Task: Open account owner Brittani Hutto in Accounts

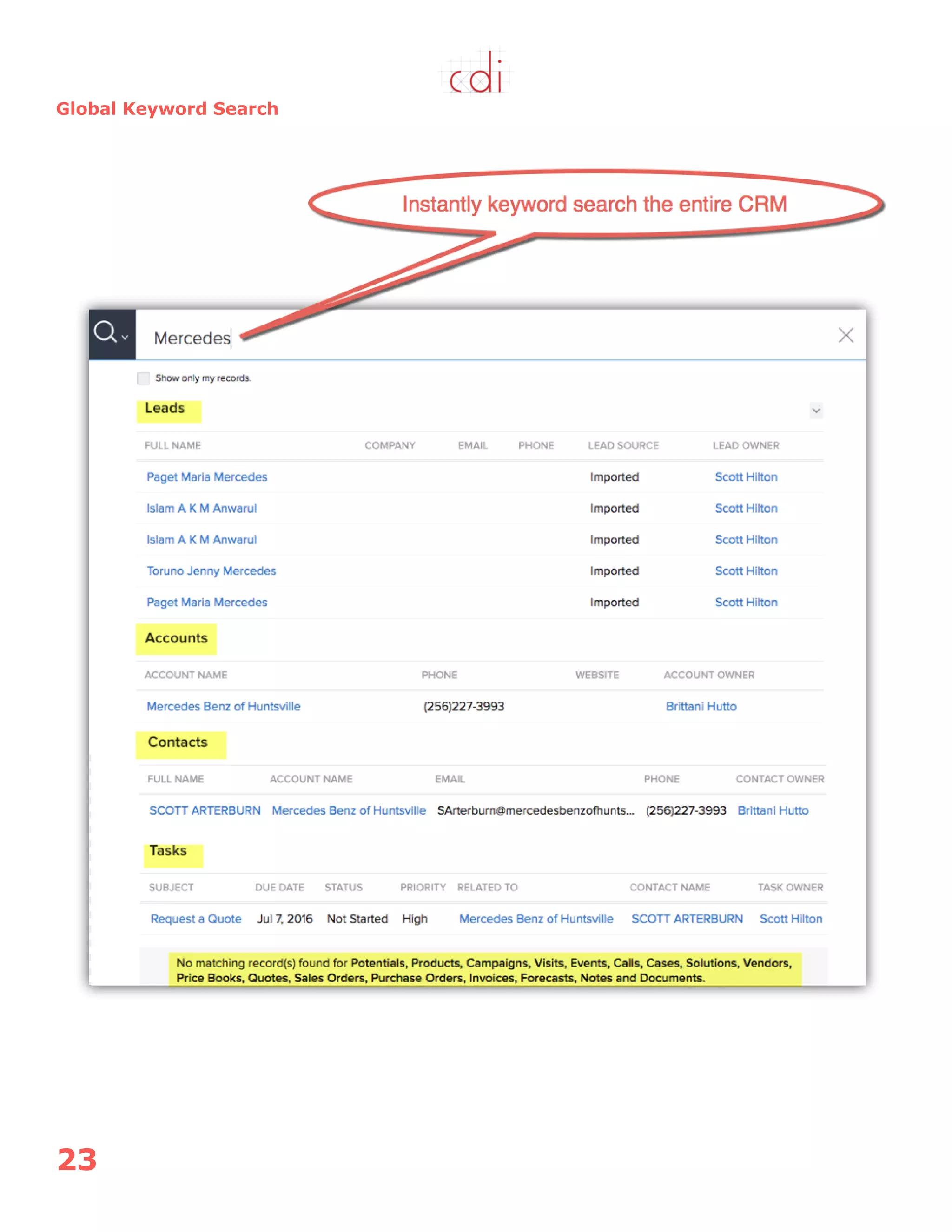Action: (701, 706)
